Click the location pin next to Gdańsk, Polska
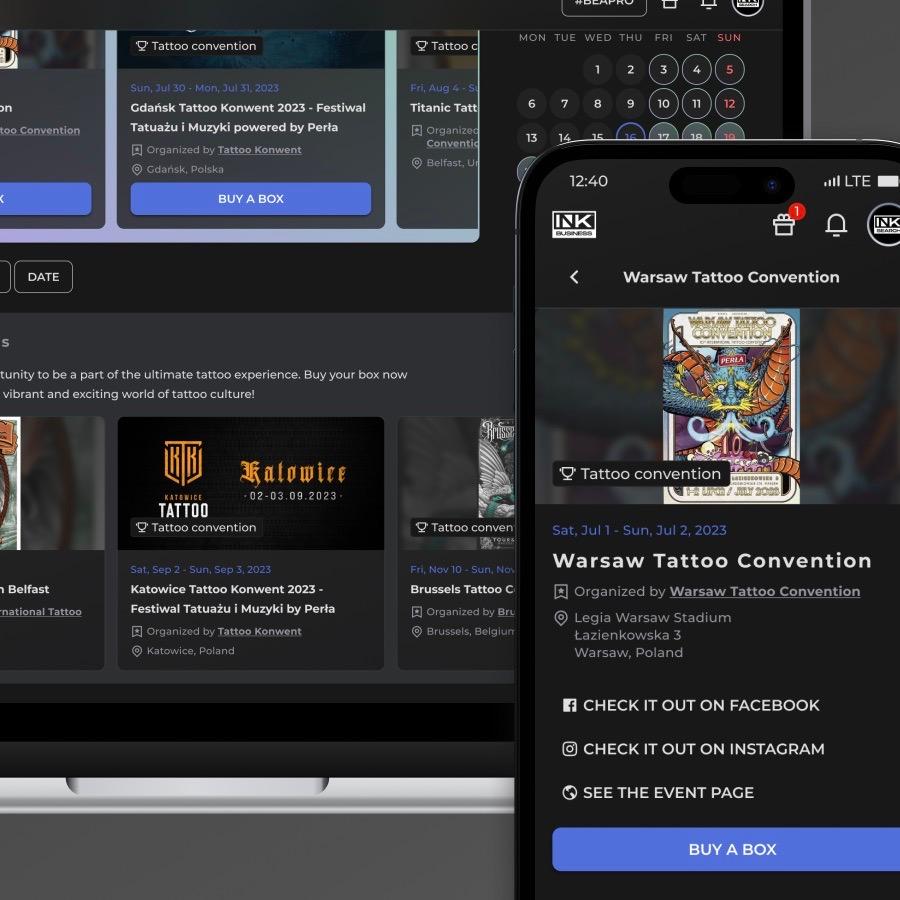Viewport: 900px width, 900px height. pyautogui.click(x=137, y=169)
